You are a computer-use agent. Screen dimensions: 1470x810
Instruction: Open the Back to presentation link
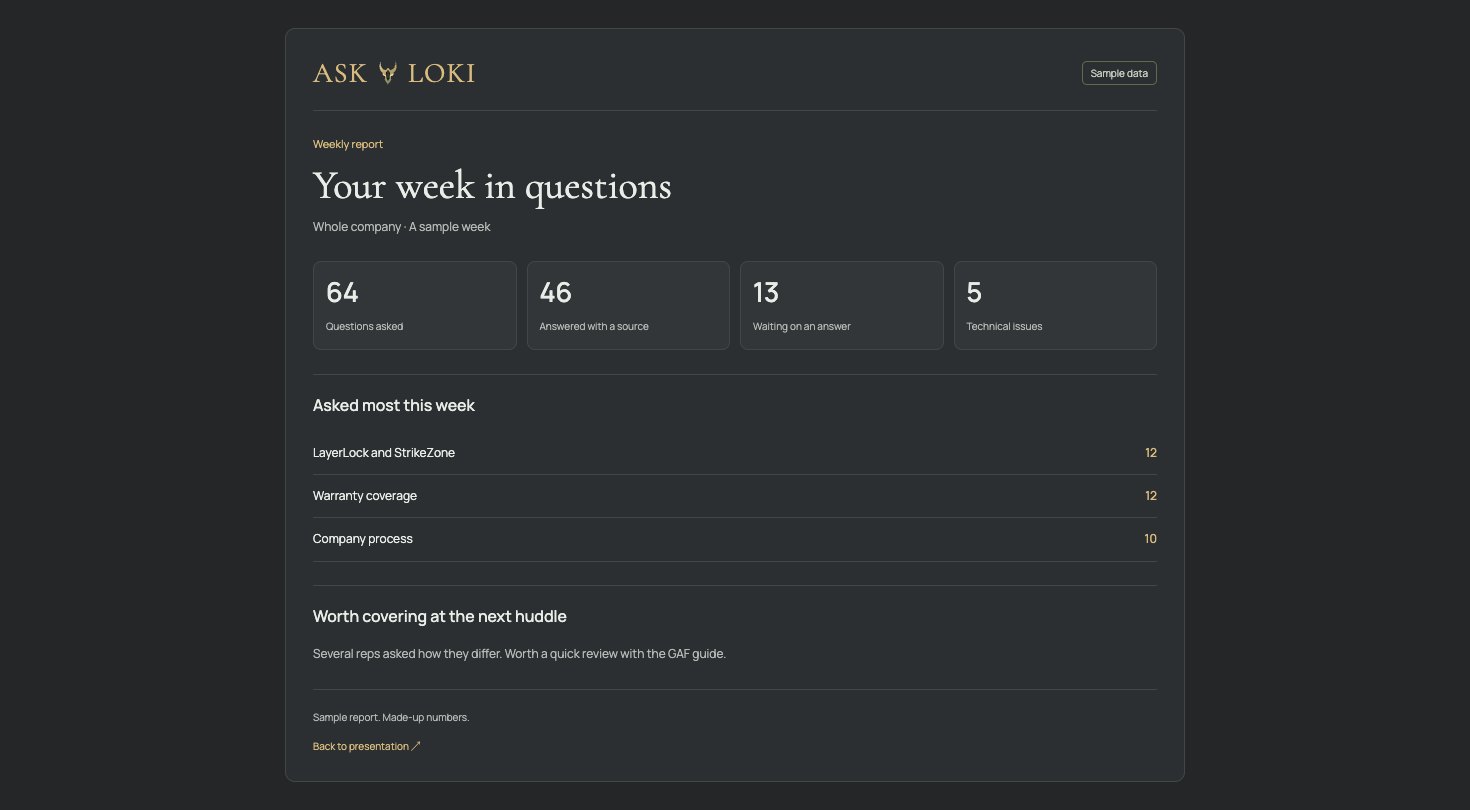click(367, 746)
